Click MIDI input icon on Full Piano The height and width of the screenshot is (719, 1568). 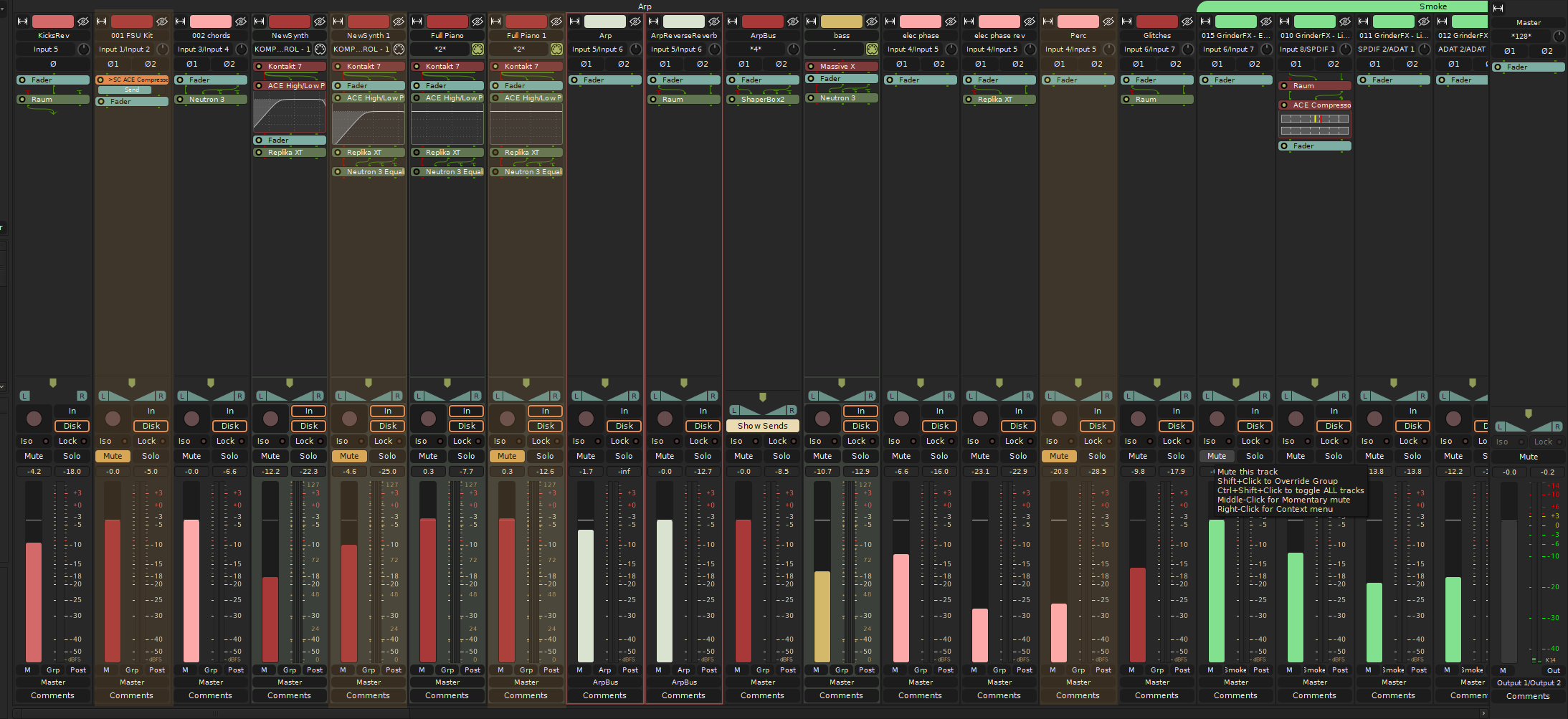click(x=477, y=49)
